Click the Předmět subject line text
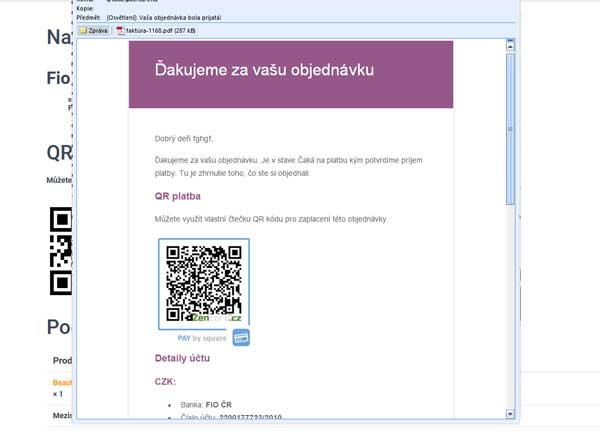600x432 pixels. coord(164,18)
